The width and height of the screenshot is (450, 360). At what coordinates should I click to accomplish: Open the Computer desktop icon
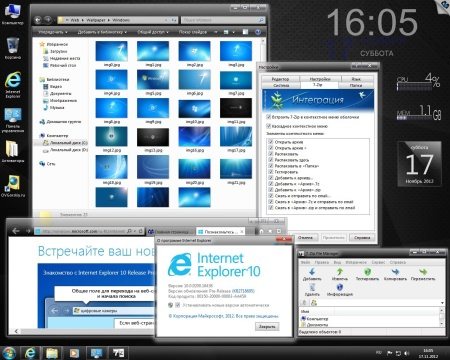tap(13, 14)
